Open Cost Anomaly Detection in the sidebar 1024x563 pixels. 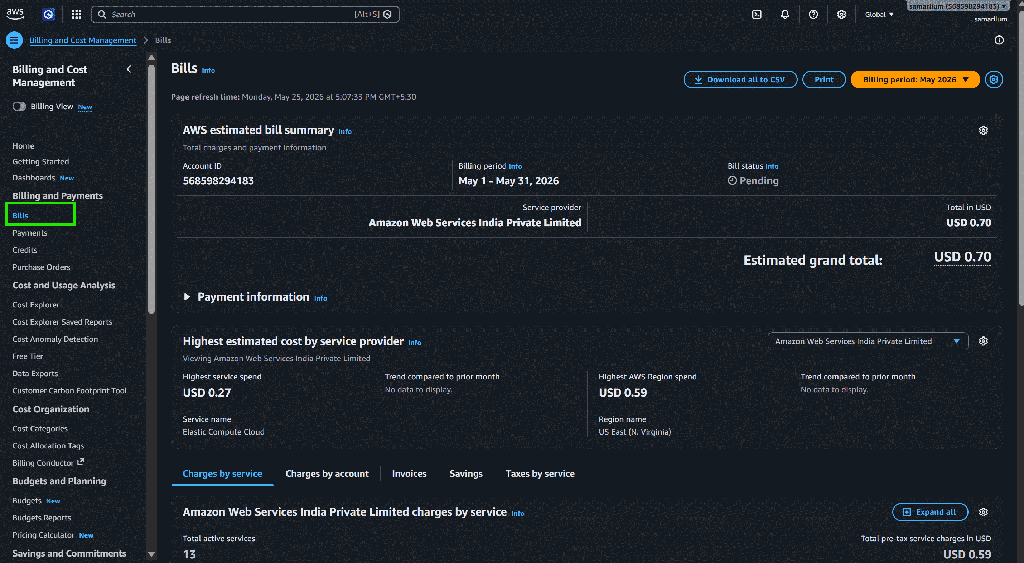coord(55,339)
